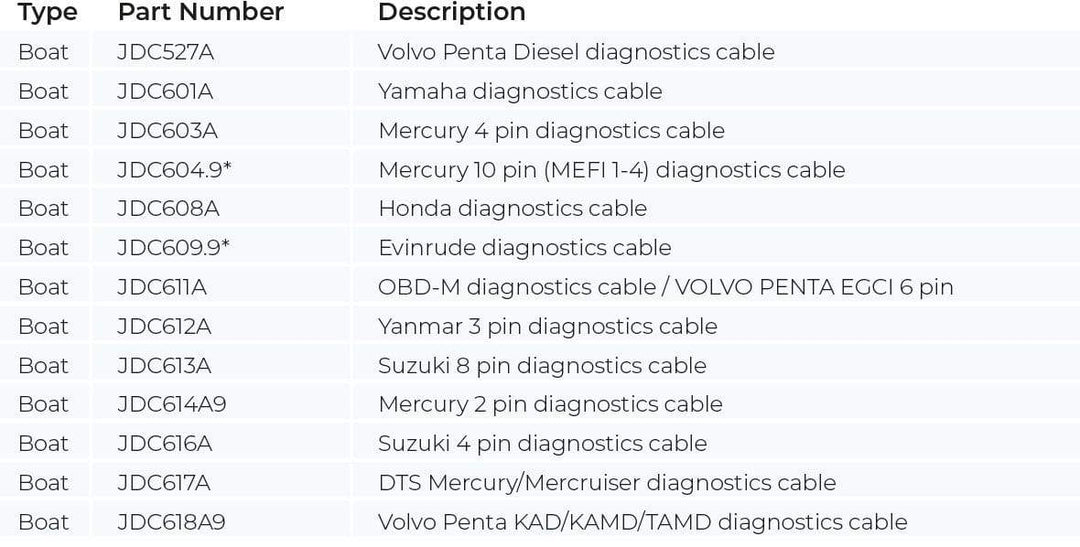The width and height of the screenshot is (1080, 547).
Task: Click the Yamaha diagnostics cable description
Action: (520, 91)
